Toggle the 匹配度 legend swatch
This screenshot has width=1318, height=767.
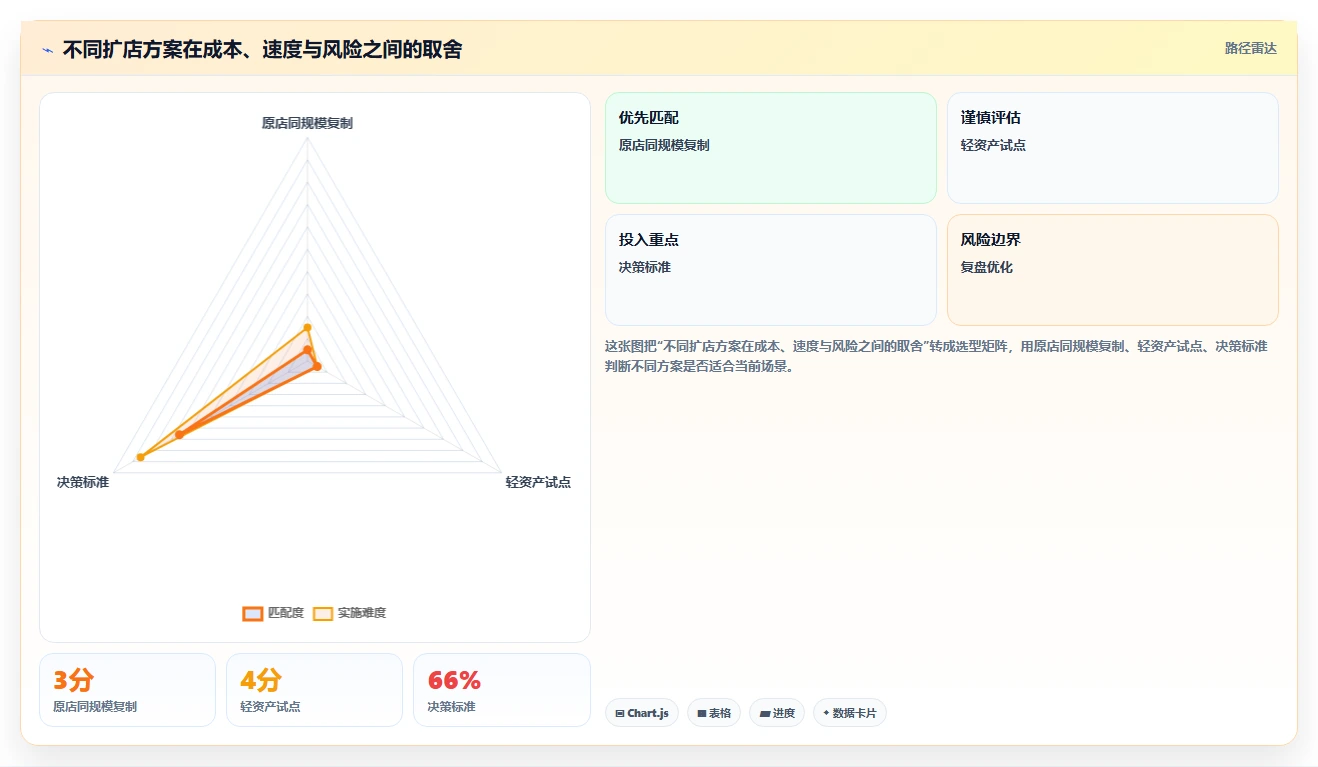click(253, 613)
